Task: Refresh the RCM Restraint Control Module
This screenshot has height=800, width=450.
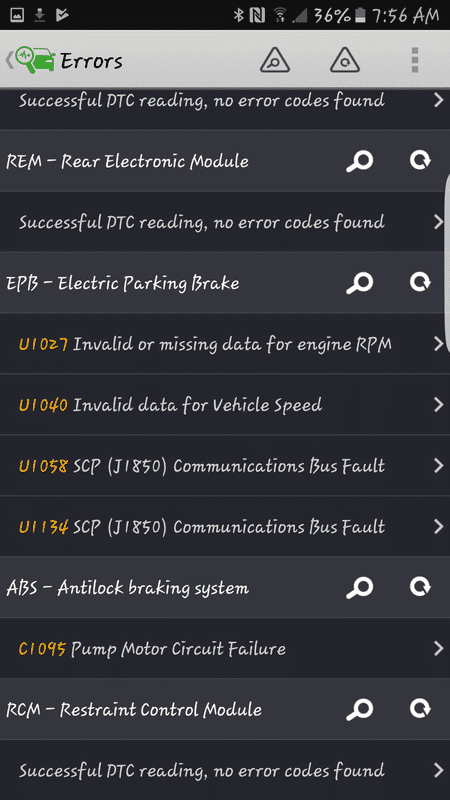Action: point(420,709)
